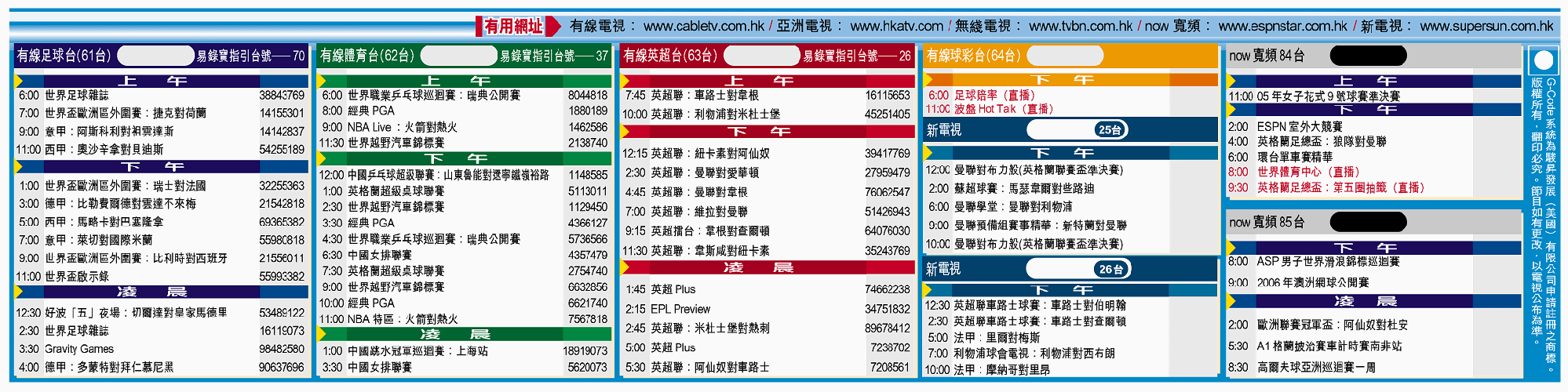Image resolution: width=1568 pixels, height=392 pixels.
Task: Click the 1:45 英超 Plus row
Action: [x=768, y=289]
